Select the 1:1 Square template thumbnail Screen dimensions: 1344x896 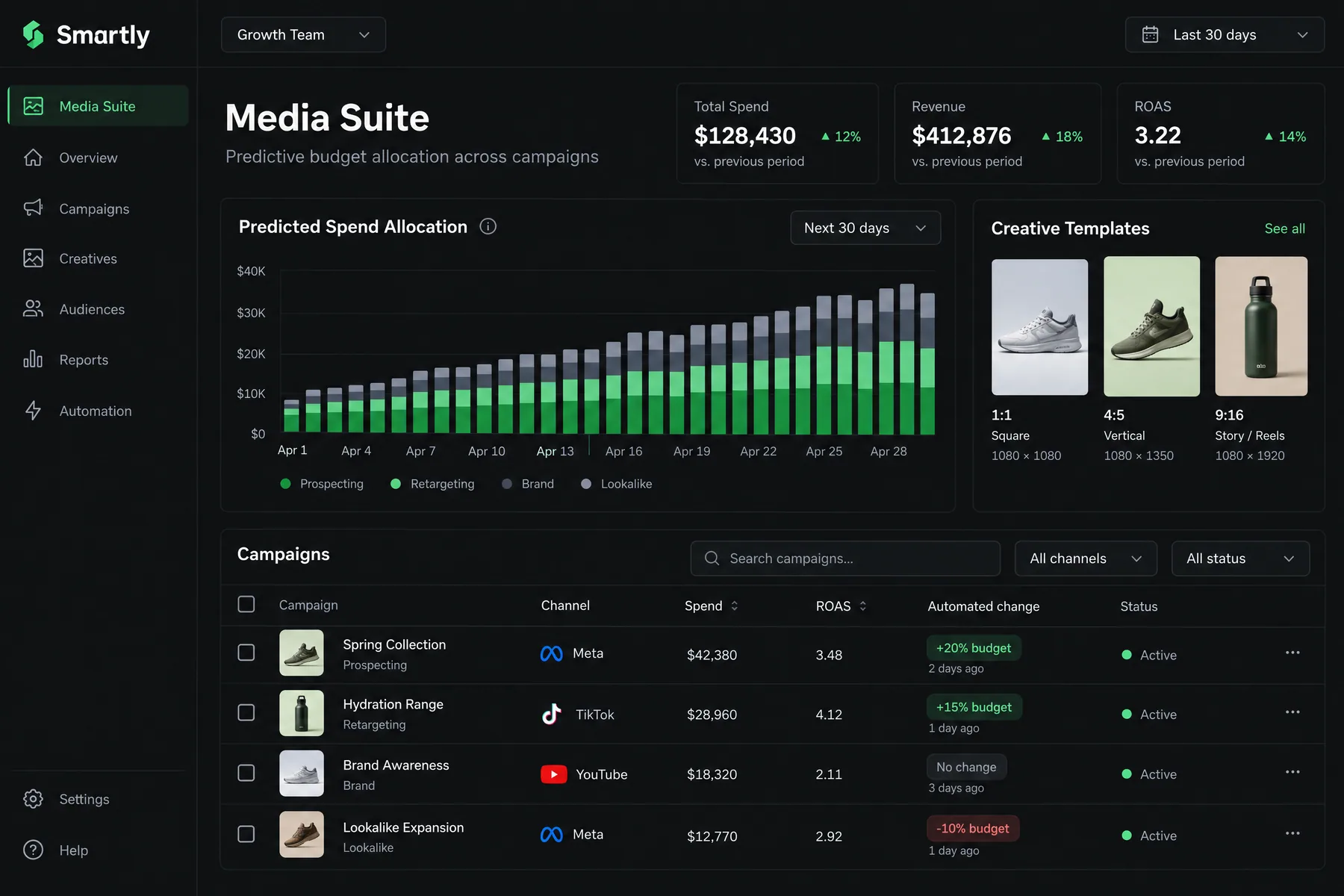tap(1039, 326)
